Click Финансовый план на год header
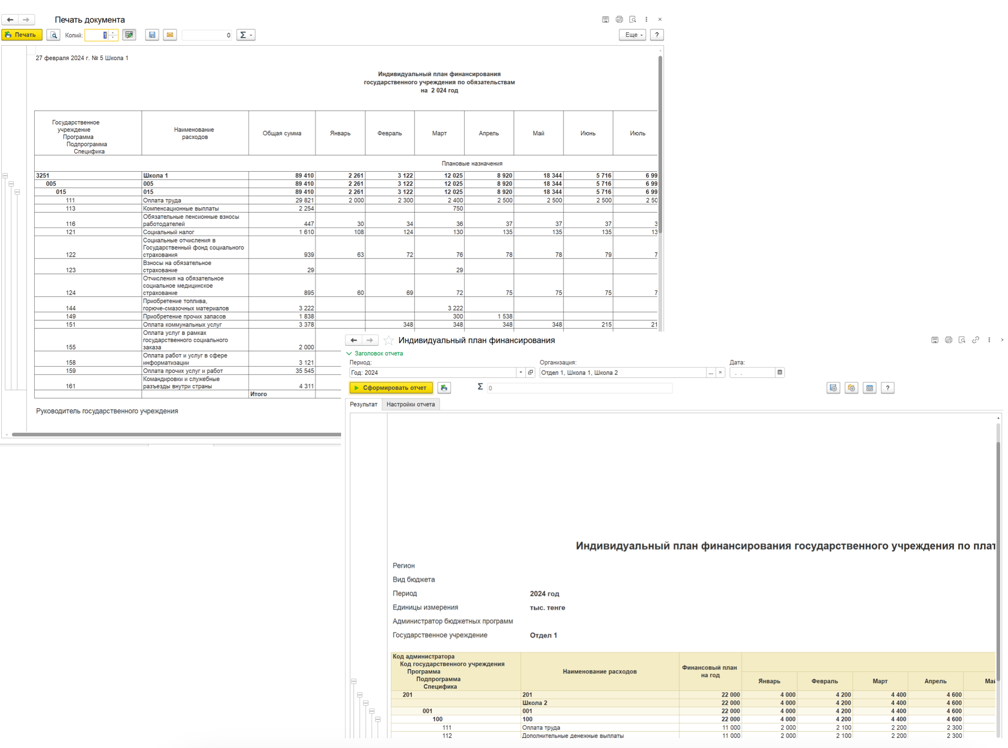1008x748 pixels. point(710,672)
